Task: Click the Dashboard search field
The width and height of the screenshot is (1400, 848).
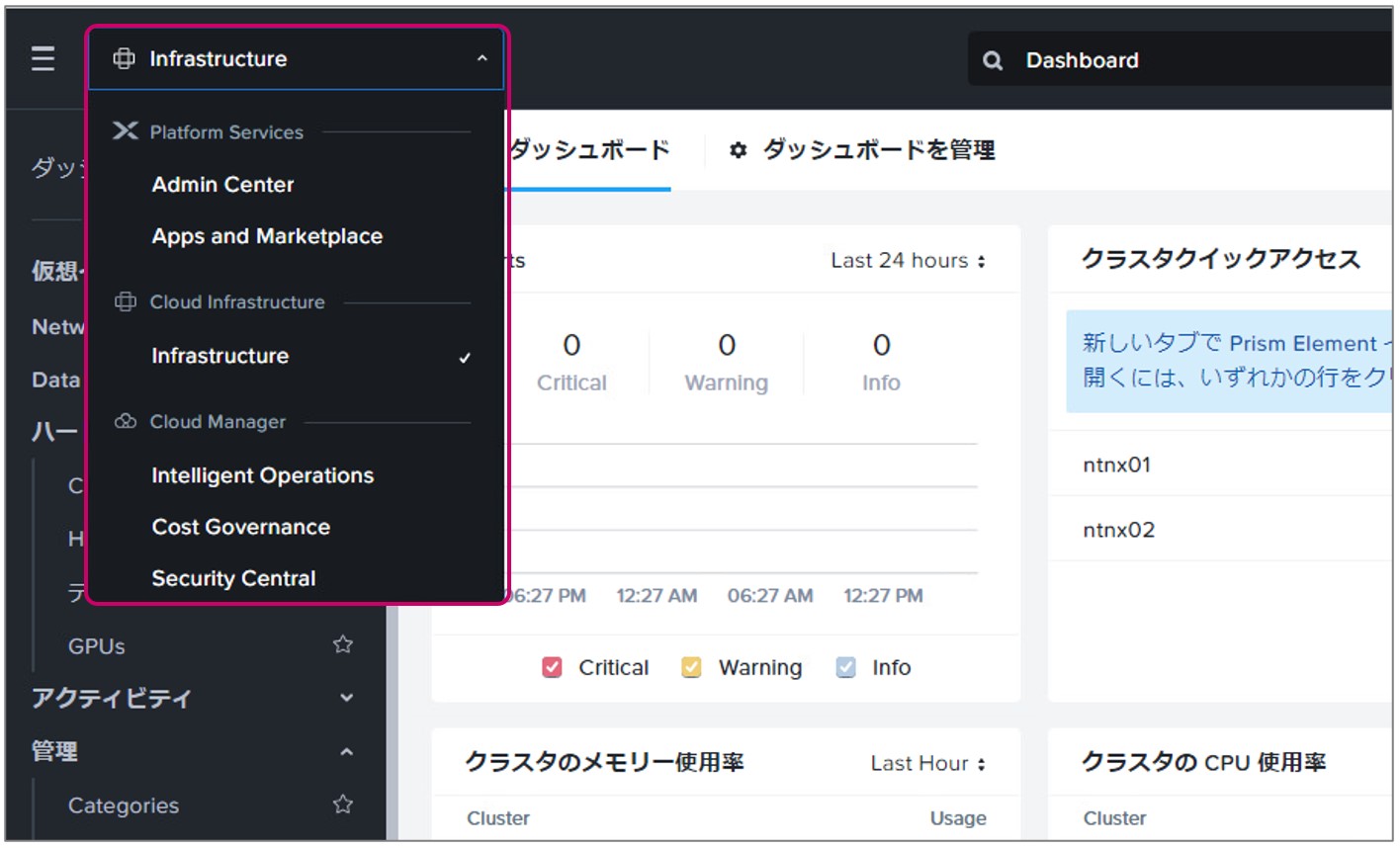Action: [x=1180, y=59]
